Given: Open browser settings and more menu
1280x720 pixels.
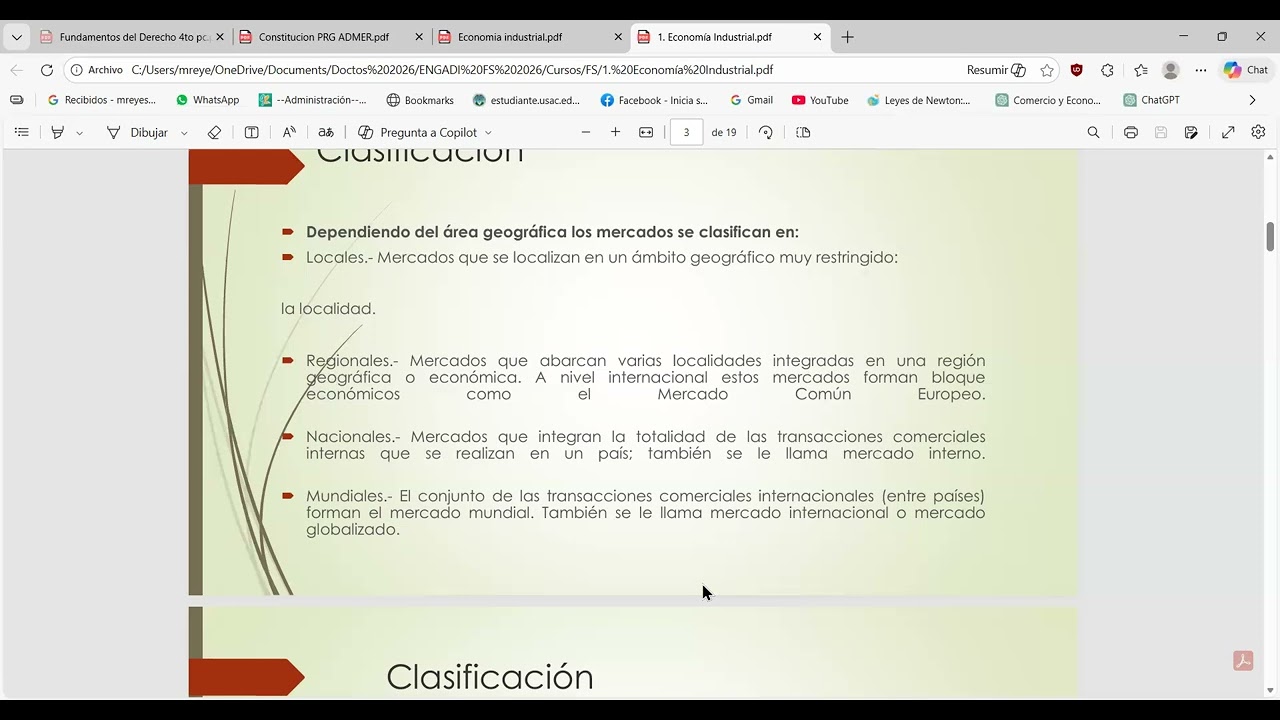Looking at the screenshot, I should [x=1201, y=70].
